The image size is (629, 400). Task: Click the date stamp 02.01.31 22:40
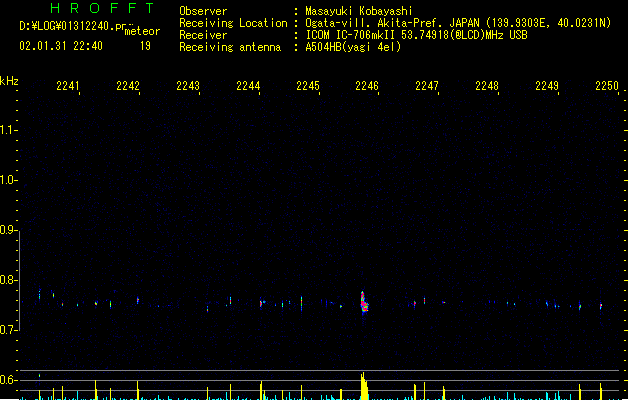tap(61, 46)
